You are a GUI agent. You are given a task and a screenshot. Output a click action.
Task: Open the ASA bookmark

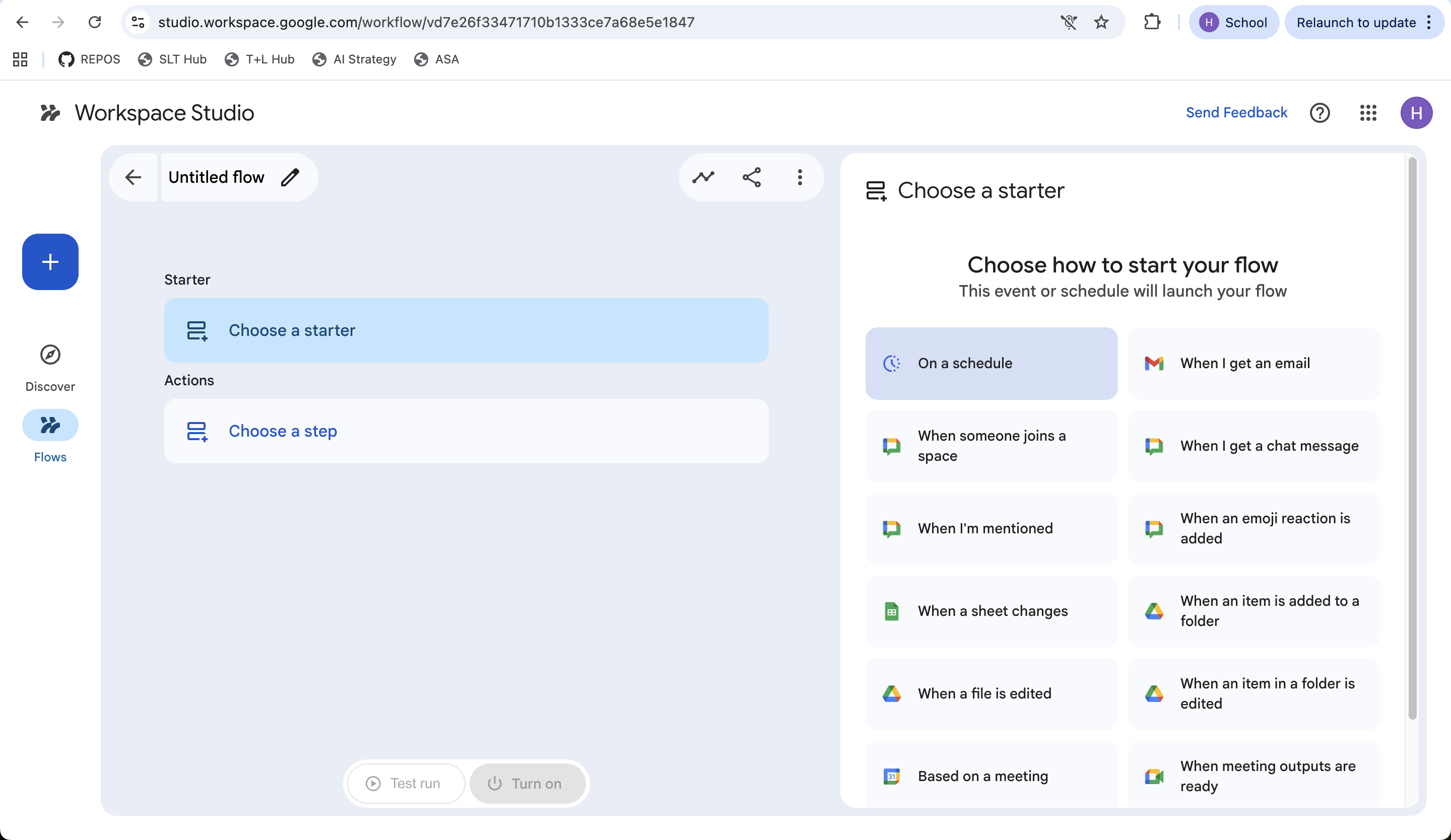tap(436, 59)
